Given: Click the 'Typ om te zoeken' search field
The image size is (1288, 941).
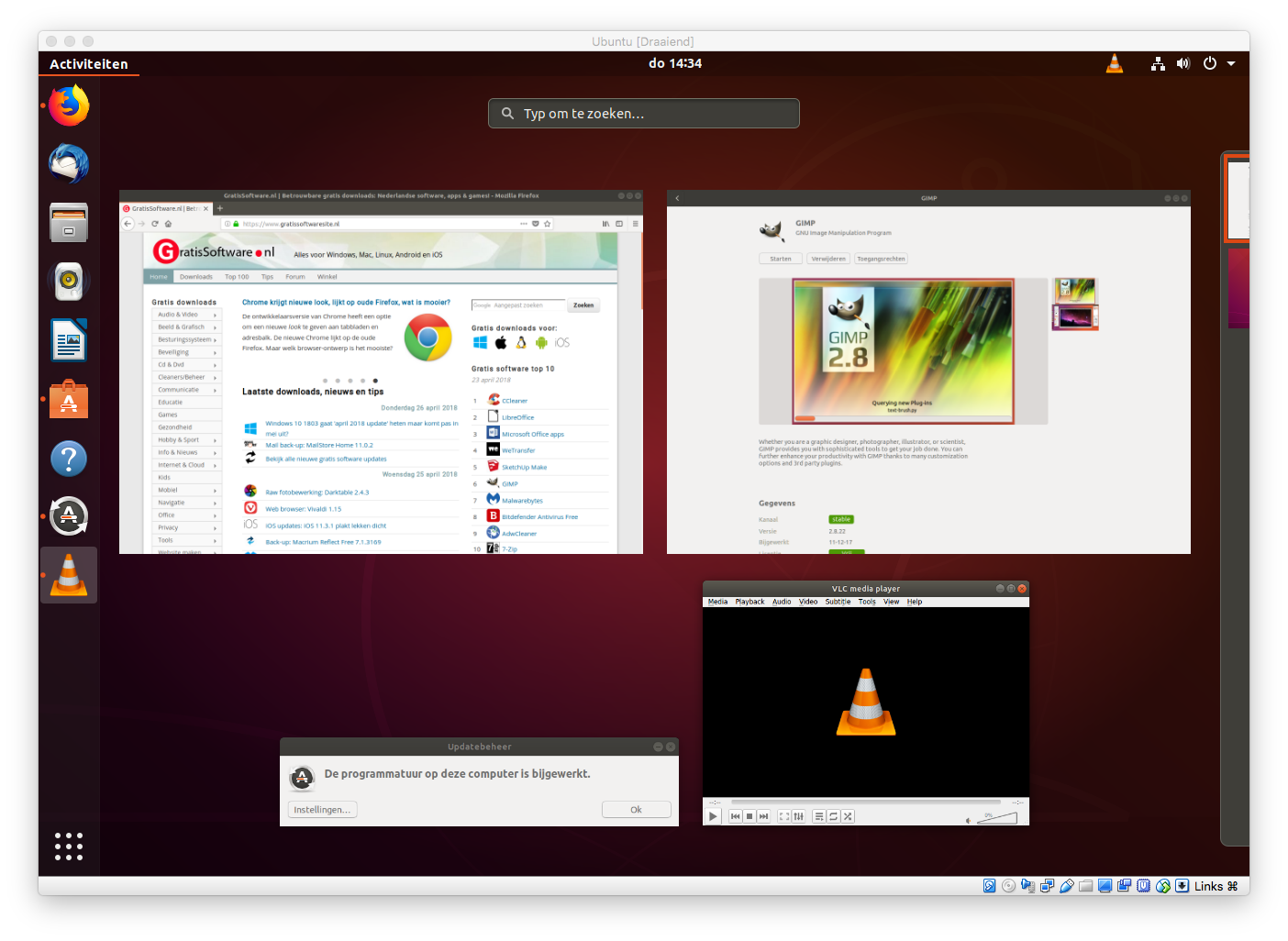Looking at the screenshot, I should tap(644, 114).
